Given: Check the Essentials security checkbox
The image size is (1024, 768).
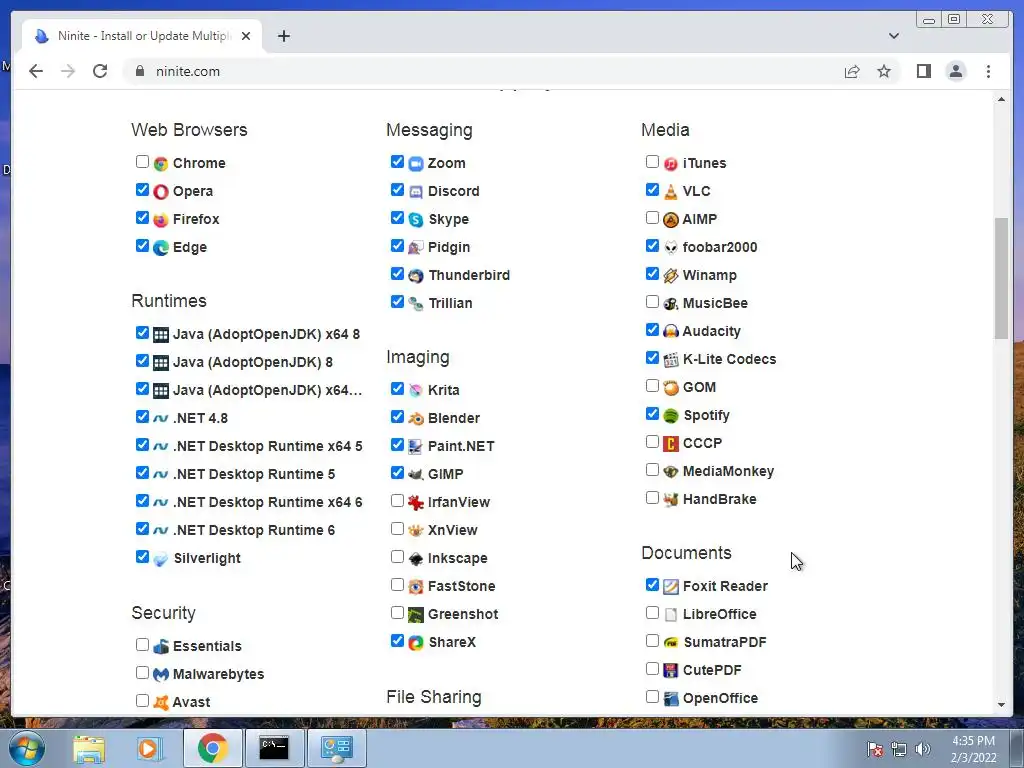Looking at the screenshot, I should (x=142, y=645).
